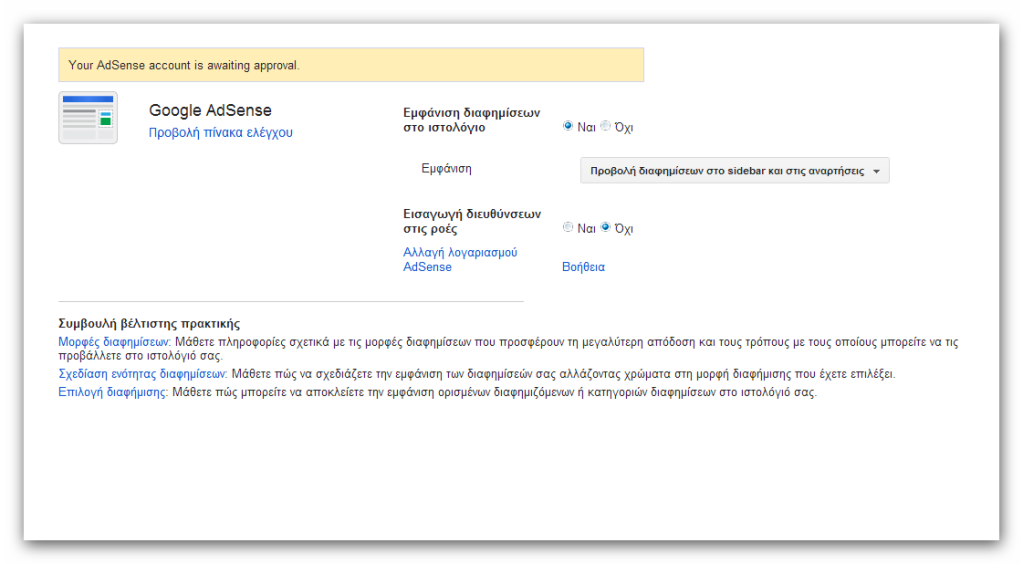This screenshot has height=564, width=1023.
Task: Click the Συμβουλή βέλτιστης πρακτικής heading
Action: point(149,323)
